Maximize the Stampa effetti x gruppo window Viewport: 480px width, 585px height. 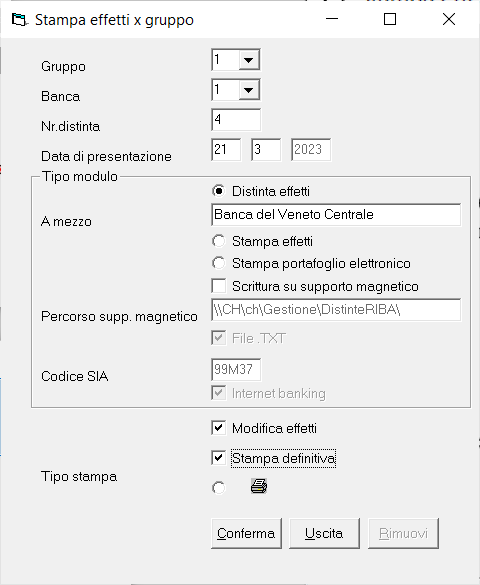click(390, 19)
